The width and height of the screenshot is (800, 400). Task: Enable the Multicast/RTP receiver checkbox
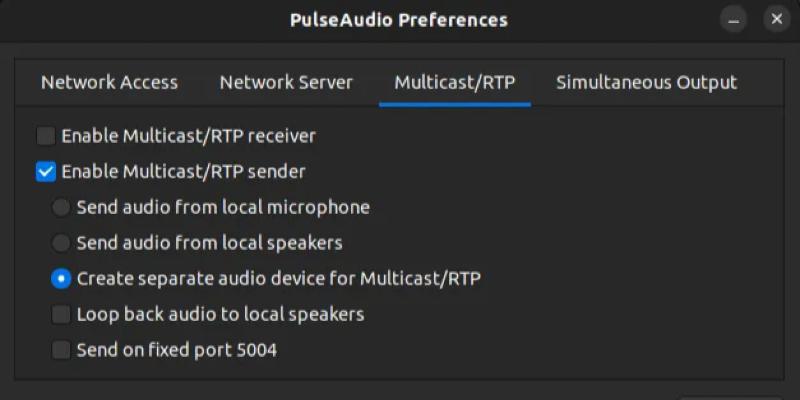click(x=46, y=135)
